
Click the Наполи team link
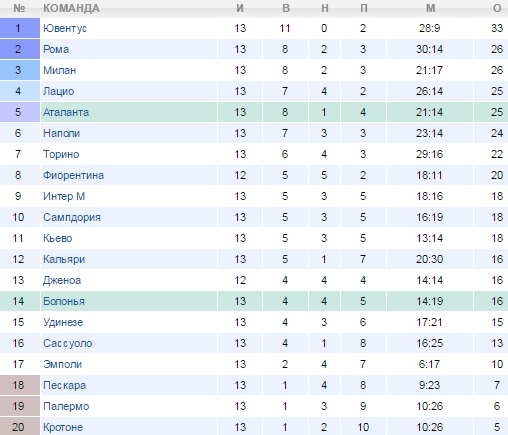61,133
